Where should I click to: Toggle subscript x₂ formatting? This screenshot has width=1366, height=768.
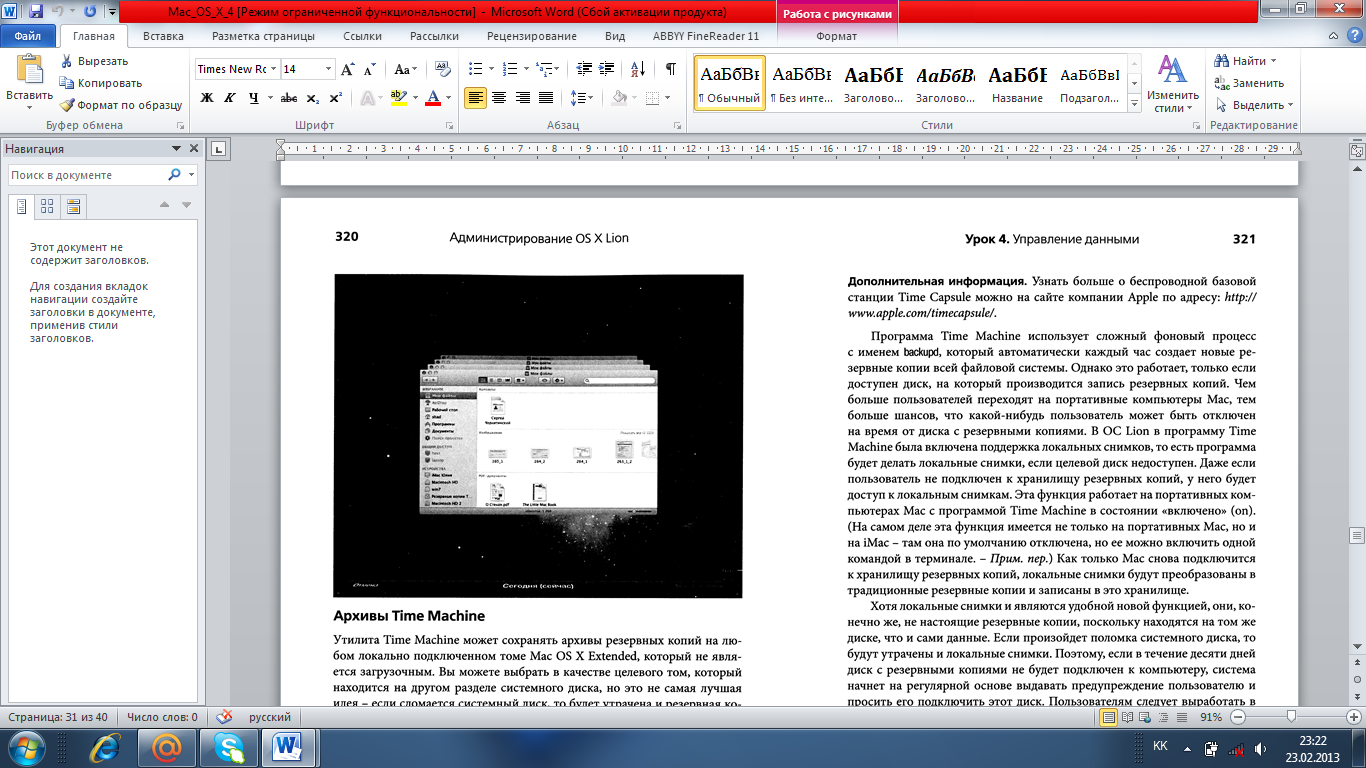click(312, 98)
